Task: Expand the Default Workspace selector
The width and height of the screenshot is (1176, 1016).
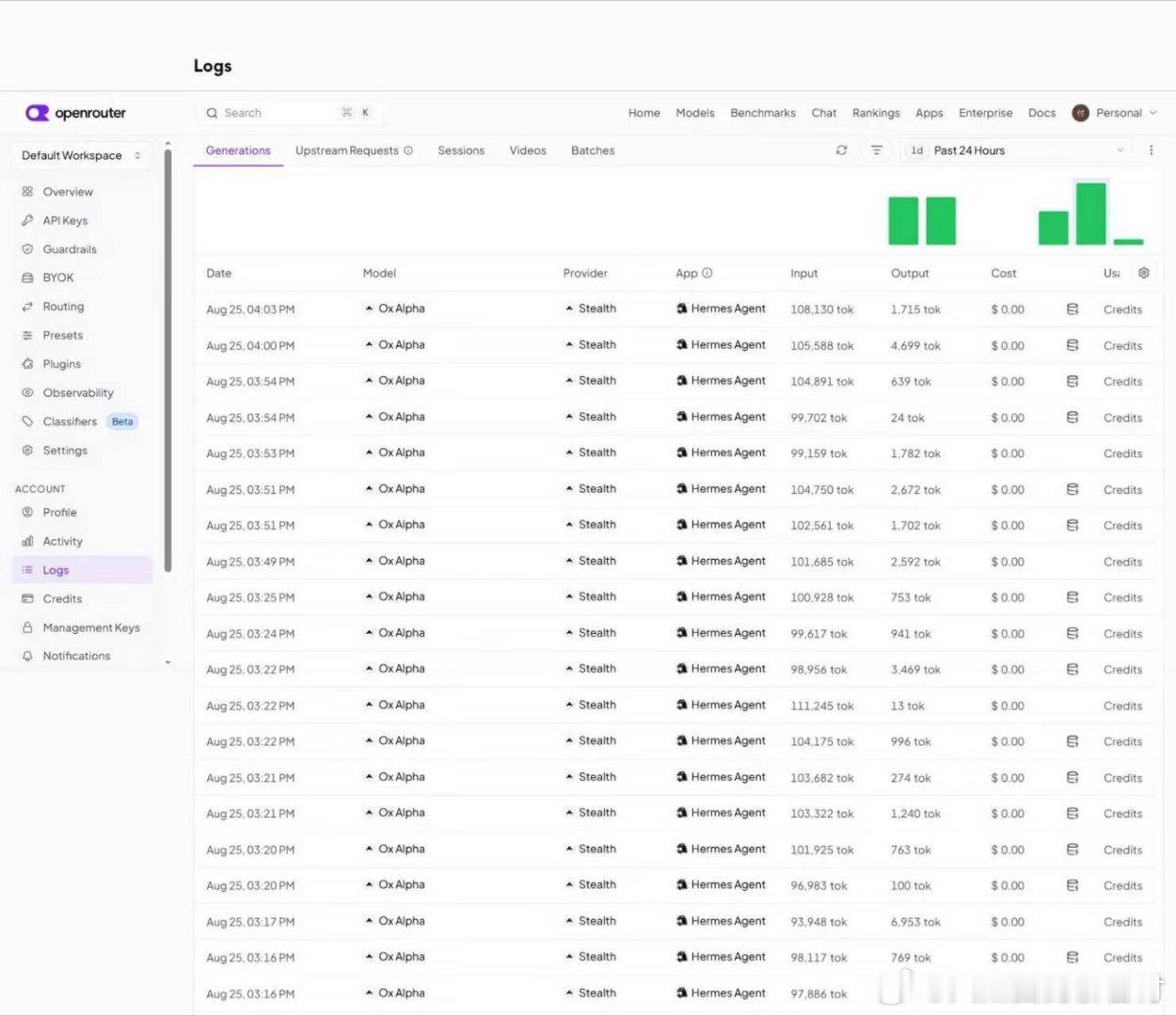Action: [82, 155]
